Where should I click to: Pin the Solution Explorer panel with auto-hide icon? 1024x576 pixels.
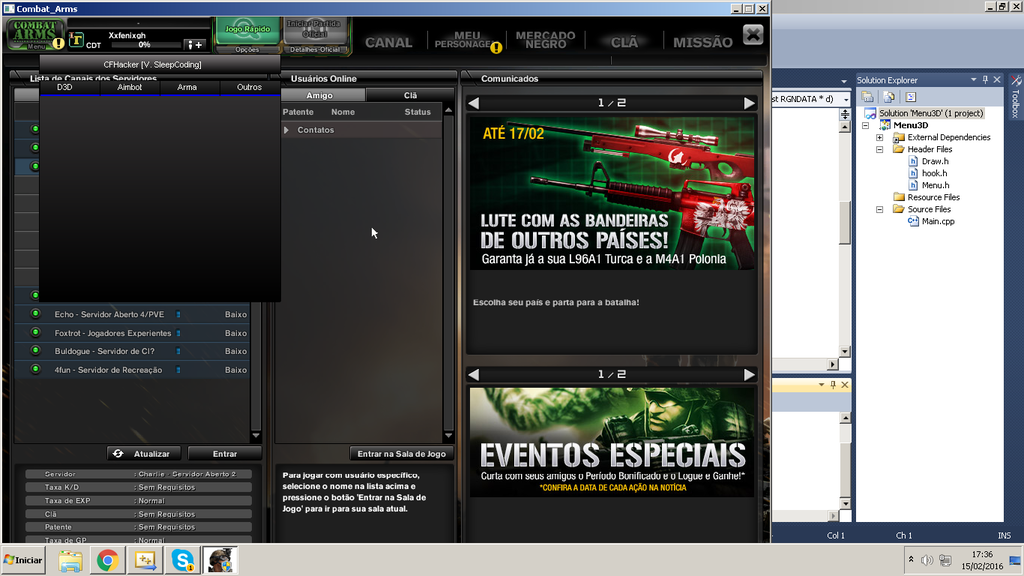coord(983,80)
